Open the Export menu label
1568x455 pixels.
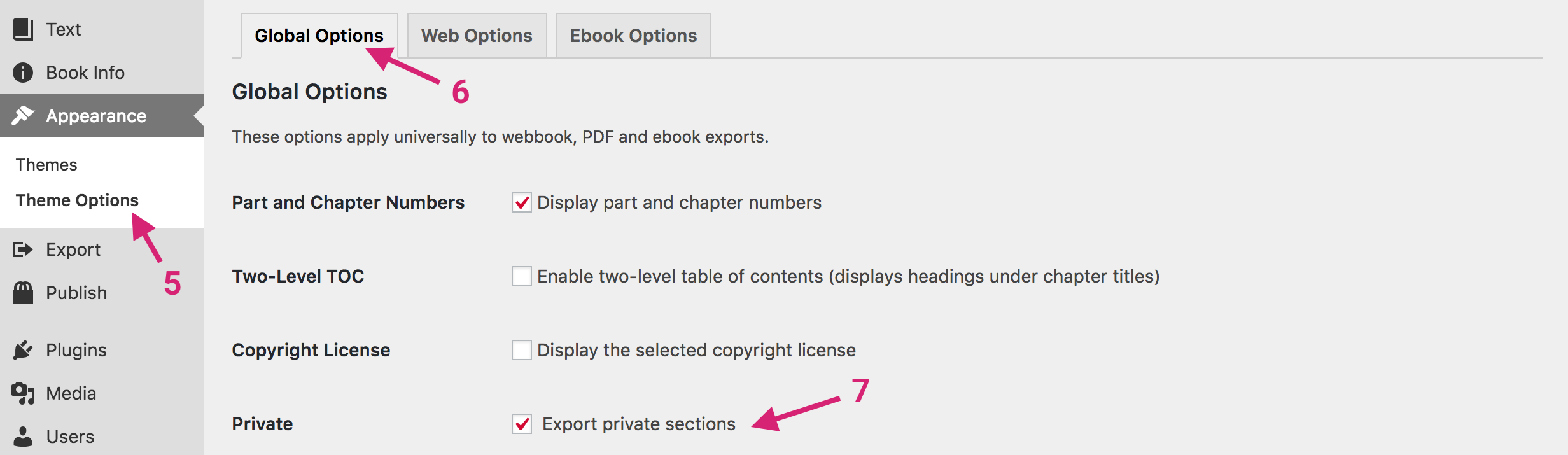[x=73, y=249]
